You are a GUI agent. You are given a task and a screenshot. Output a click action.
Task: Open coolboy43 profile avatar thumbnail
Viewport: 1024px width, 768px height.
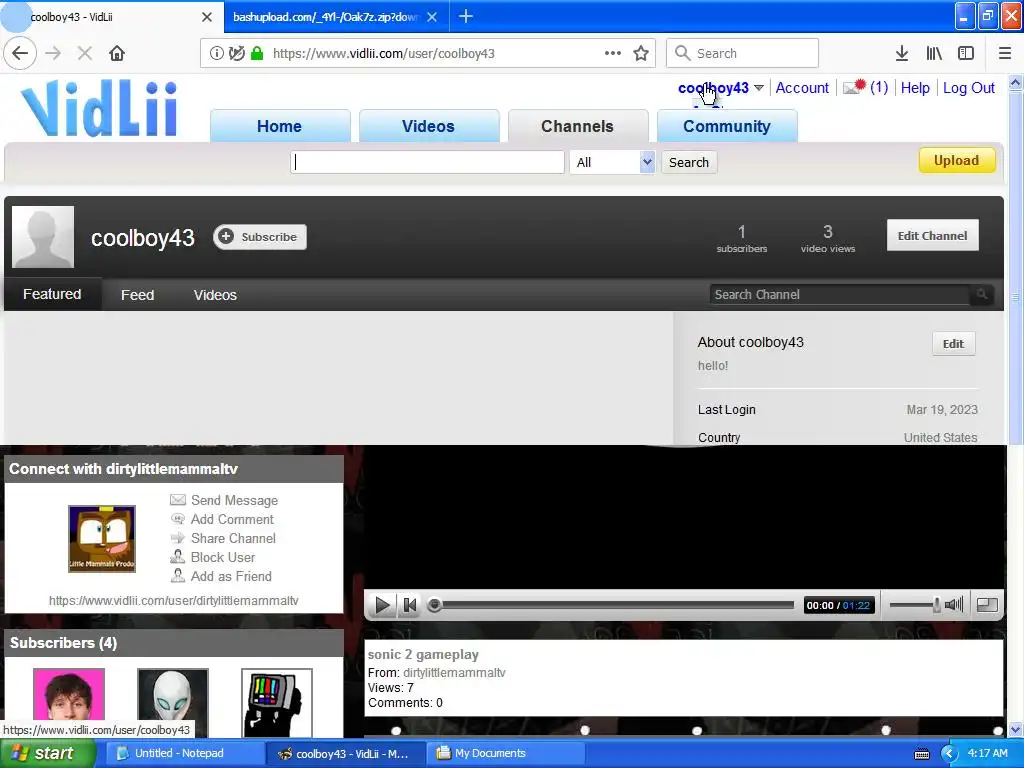43,237
